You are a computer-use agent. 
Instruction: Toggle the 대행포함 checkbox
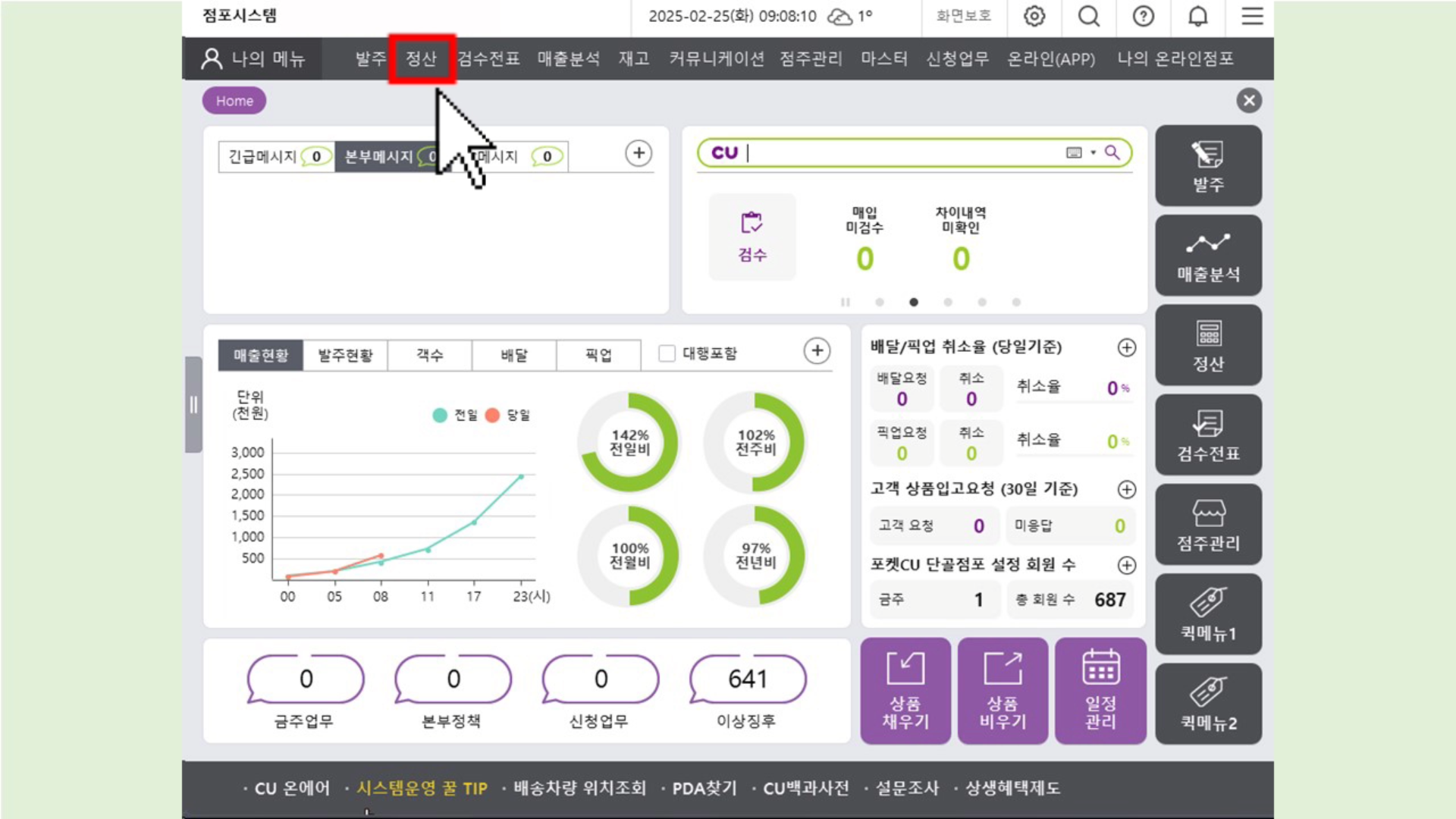(x=667, y=353)
